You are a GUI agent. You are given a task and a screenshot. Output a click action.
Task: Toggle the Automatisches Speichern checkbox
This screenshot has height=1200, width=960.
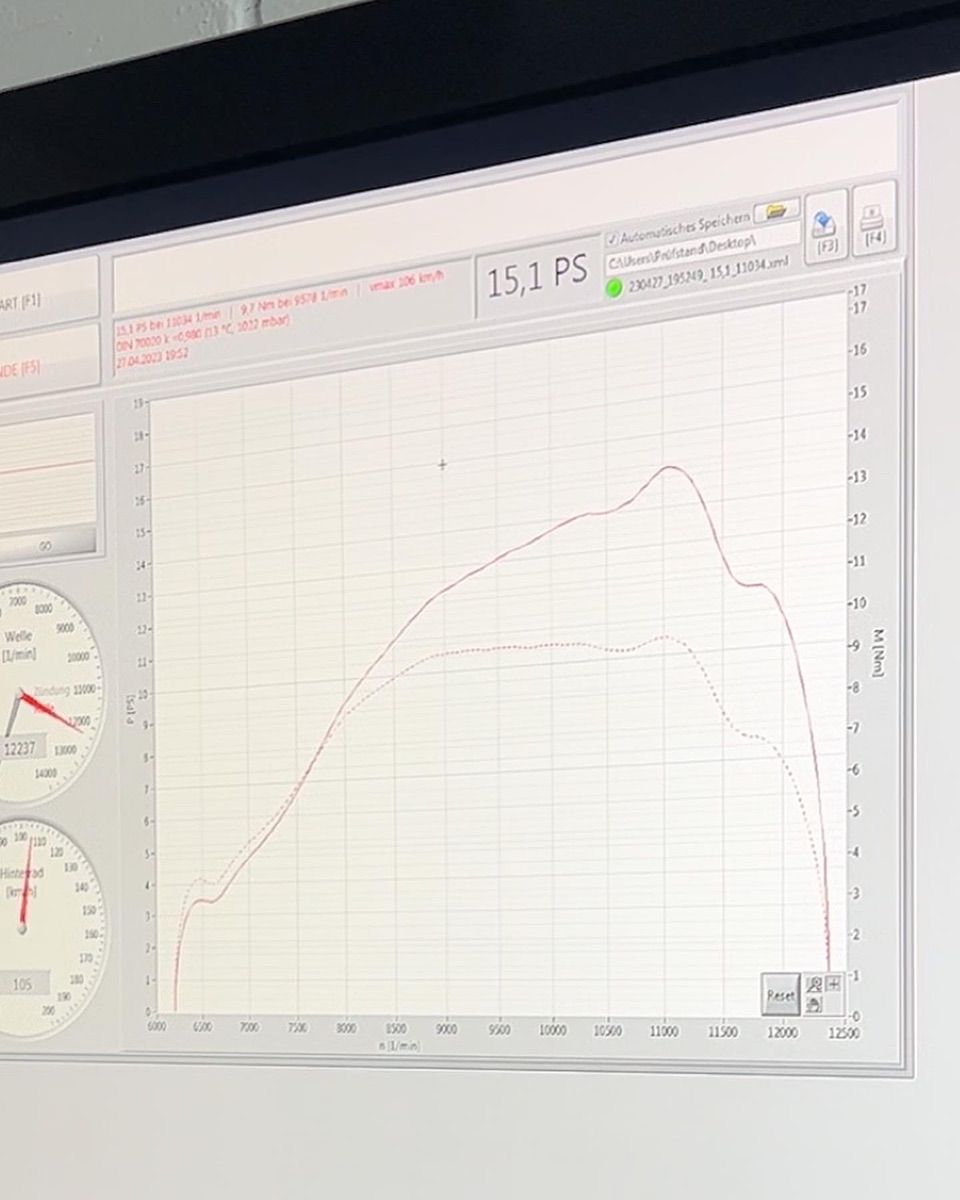(613, 239)
